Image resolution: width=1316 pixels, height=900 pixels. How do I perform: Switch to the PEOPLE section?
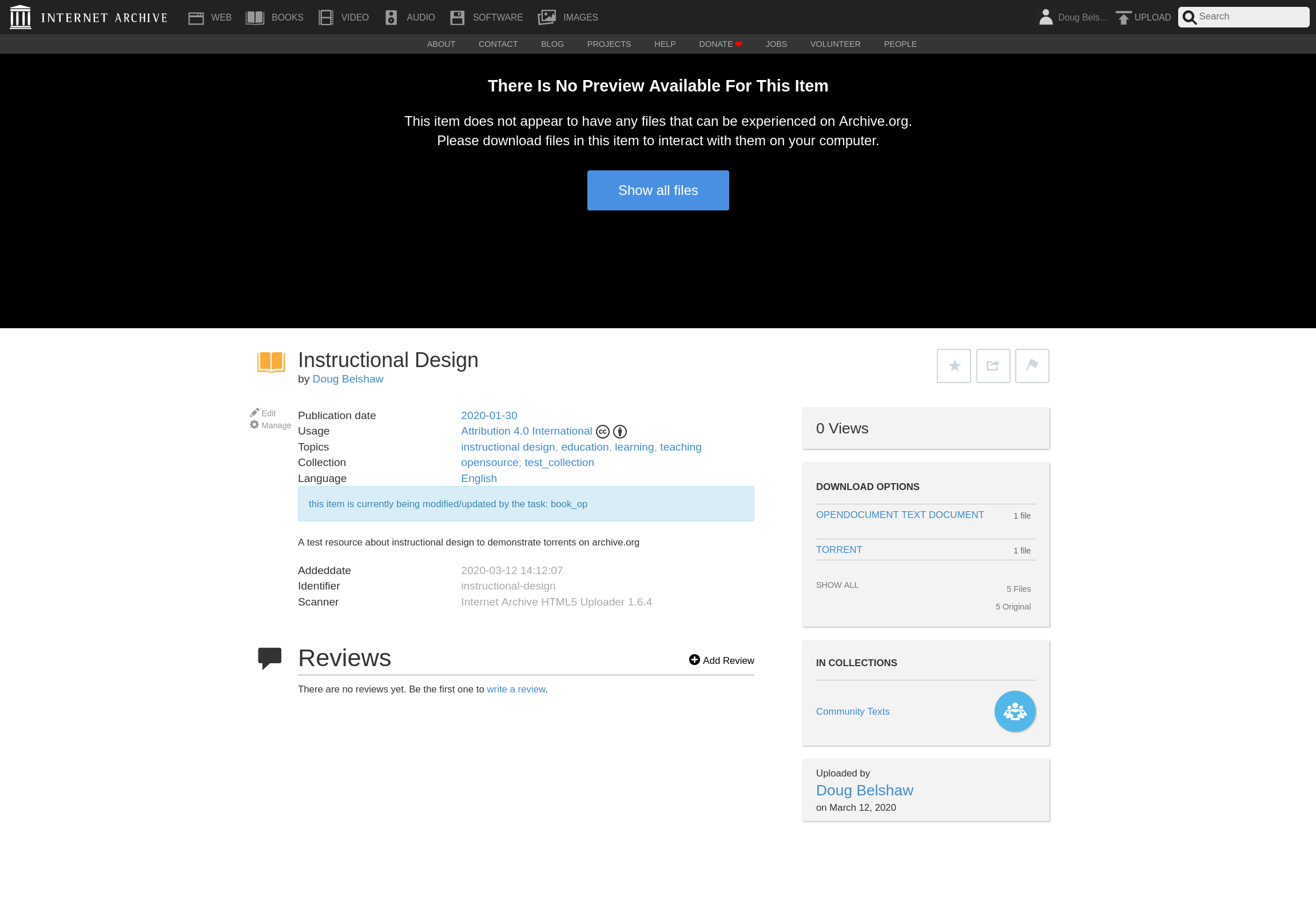[x=900, y=44]
